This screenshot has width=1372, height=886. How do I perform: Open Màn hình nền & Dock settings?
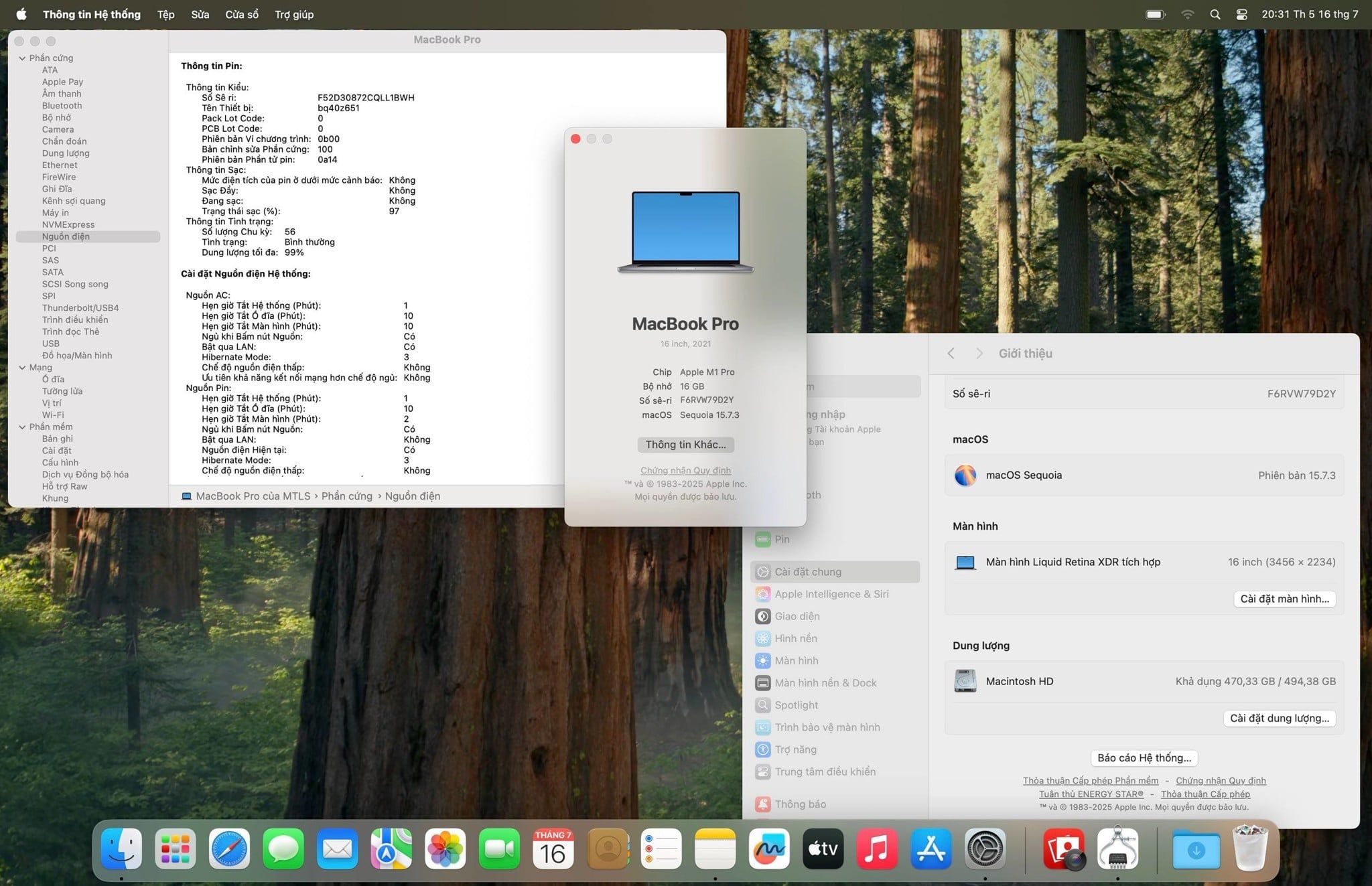(835, 682)
